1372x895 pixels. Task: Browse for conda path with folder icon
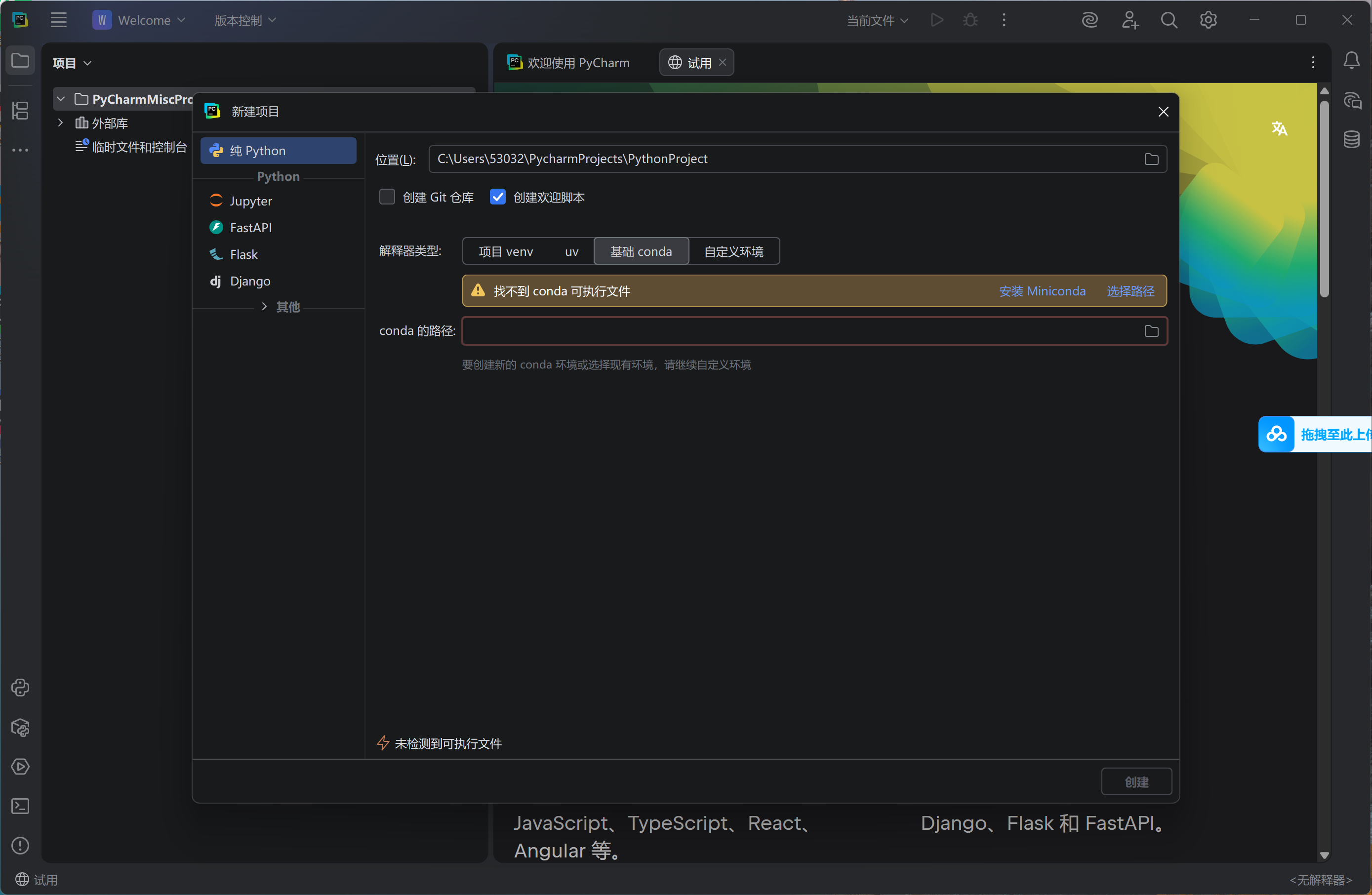click(x=1151, y=331)
